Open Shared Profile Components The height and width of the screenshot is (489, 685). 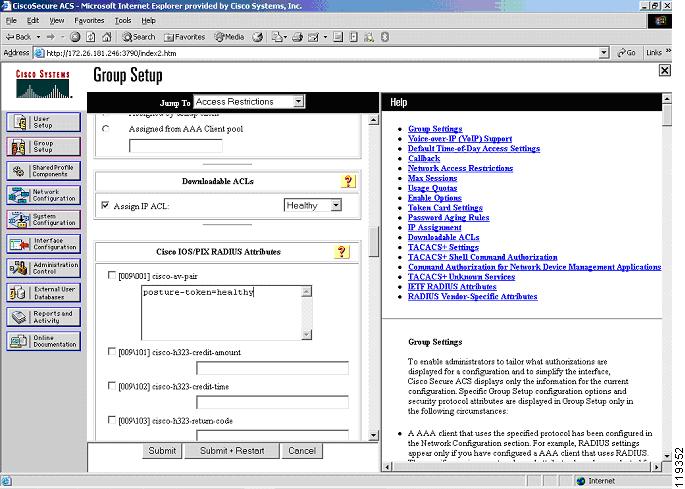pos(43,170)
